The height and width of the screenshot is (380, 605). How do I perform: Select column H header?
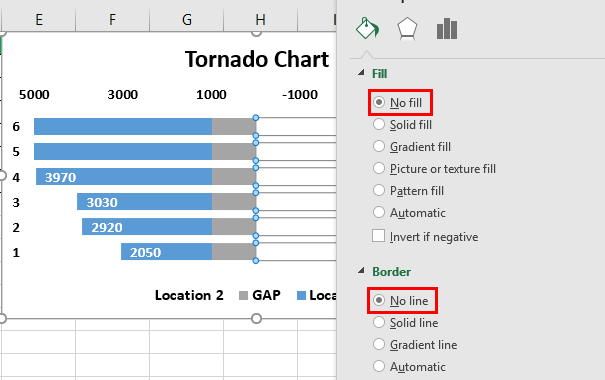pos(260,19)
